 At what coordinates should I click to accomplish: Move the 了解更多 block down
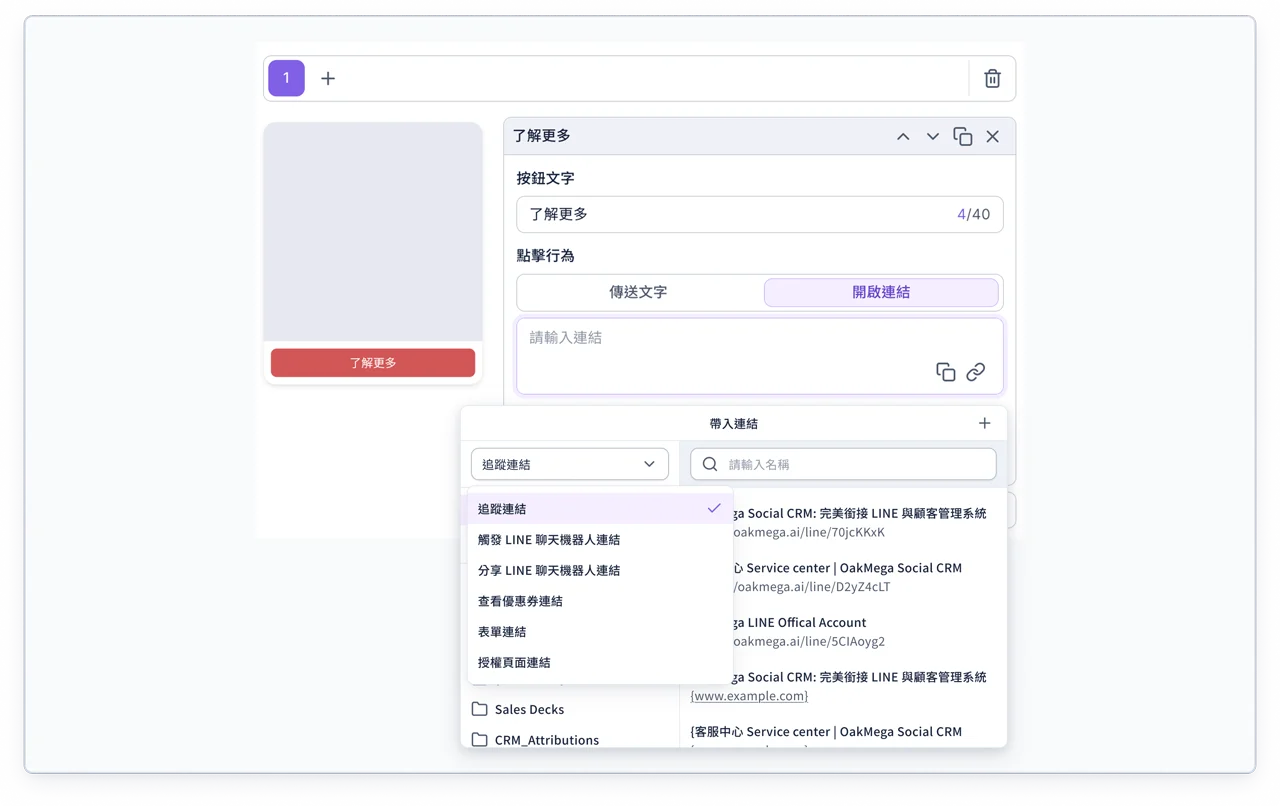pyautogui.click(x=933, y=136)
